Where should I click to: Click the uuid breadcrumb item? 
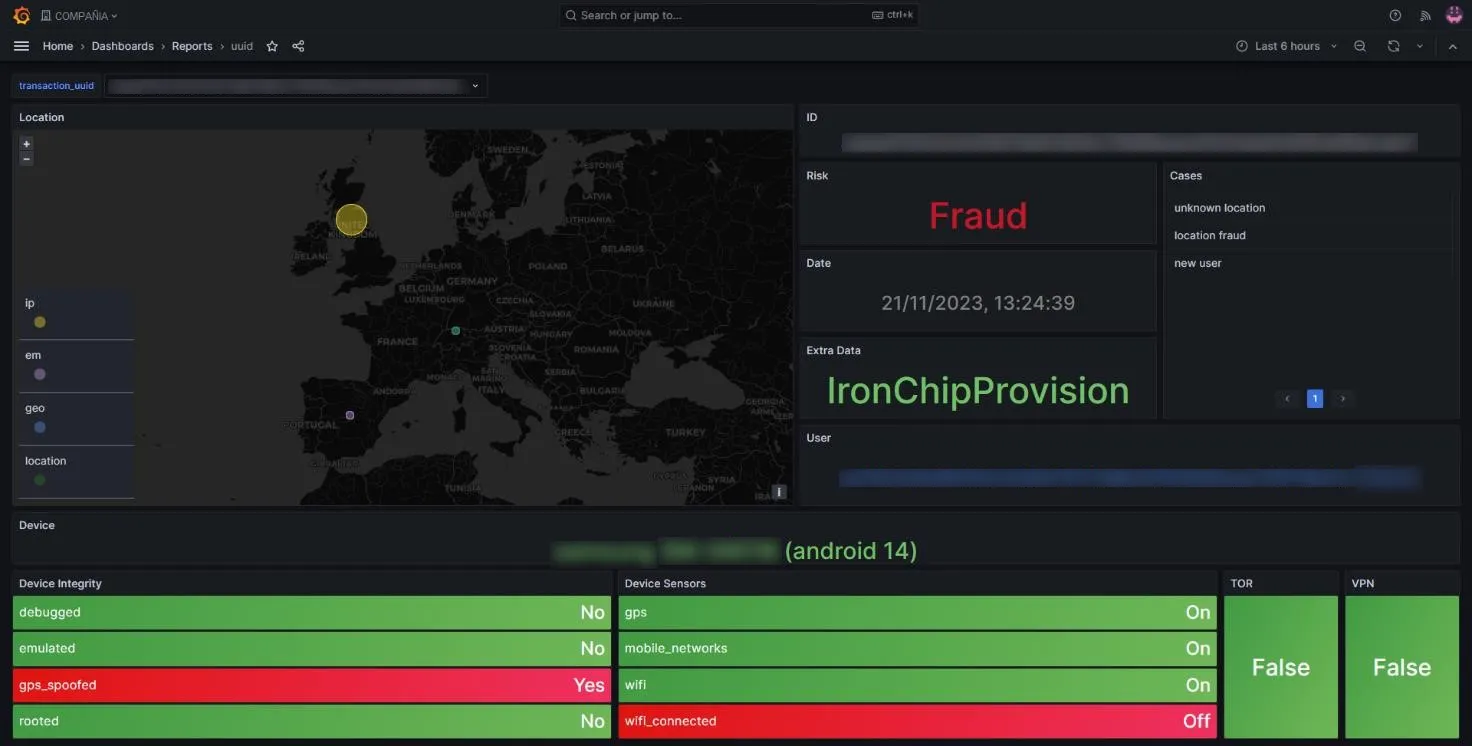click(242, 46)
